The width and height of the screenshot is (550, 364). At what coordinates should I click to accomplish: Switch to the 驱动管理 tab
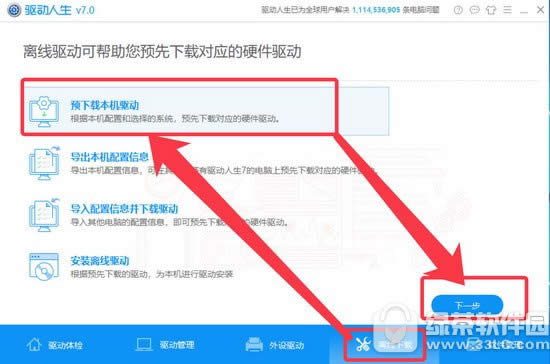(165, 345)
